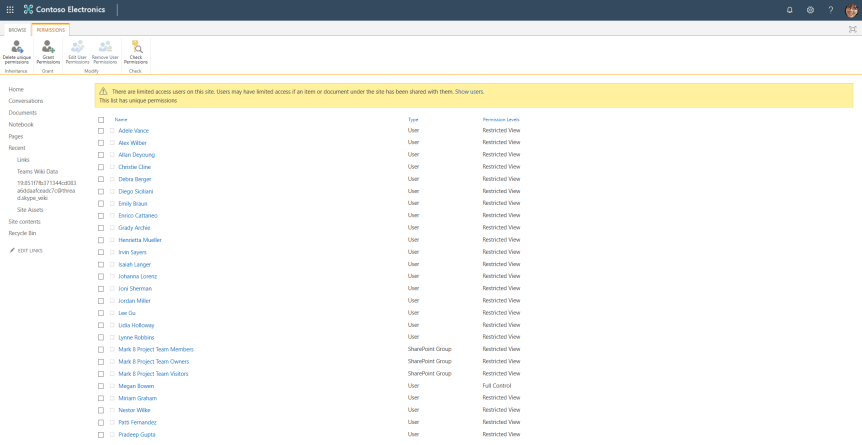Switch to the Browse ribbon tab
This screenshot has height=445, width=862.
point(17,30)
